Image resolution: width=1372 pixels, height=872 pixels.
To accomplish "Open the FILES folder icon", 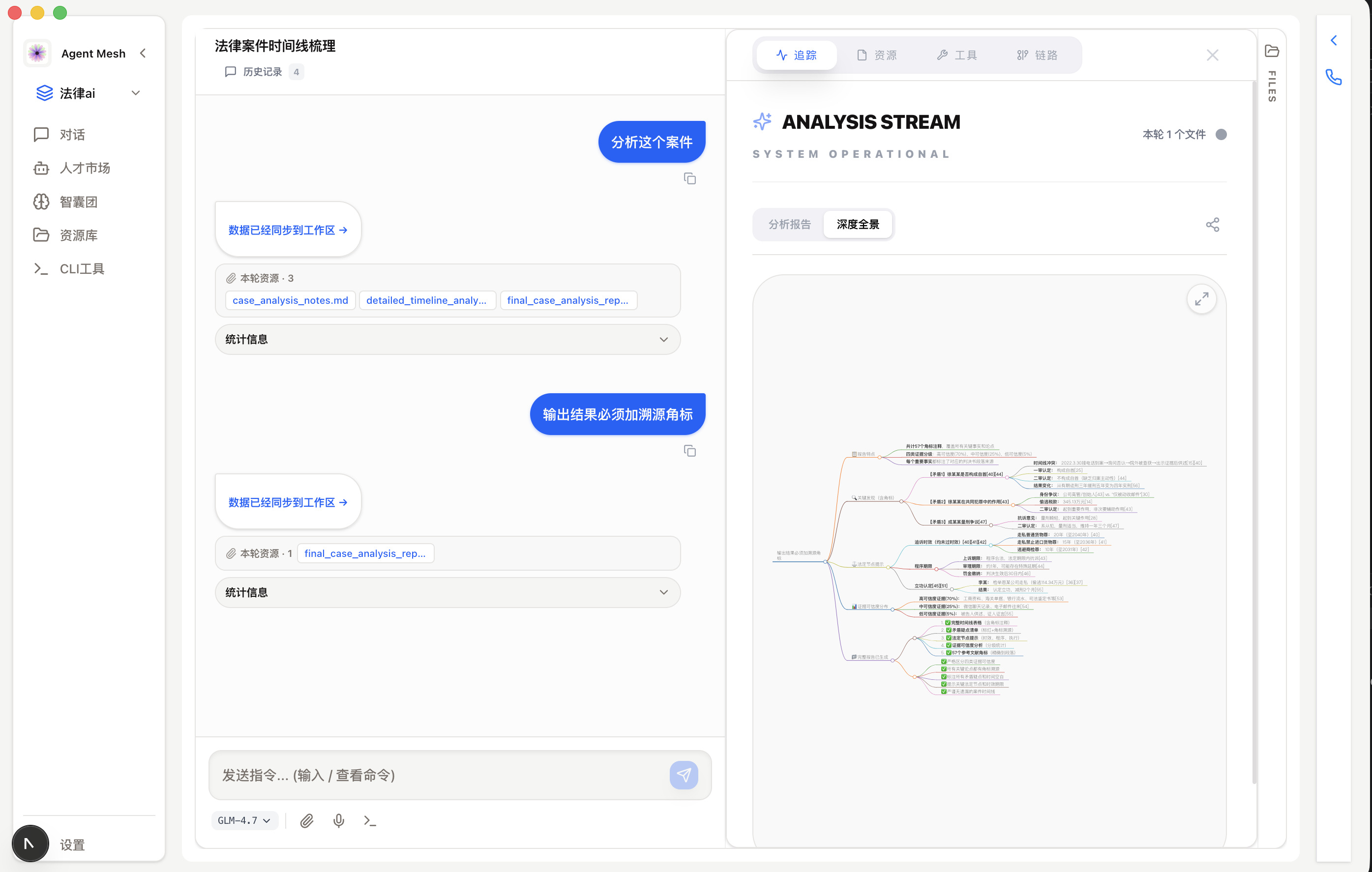I will point(1272,51).
